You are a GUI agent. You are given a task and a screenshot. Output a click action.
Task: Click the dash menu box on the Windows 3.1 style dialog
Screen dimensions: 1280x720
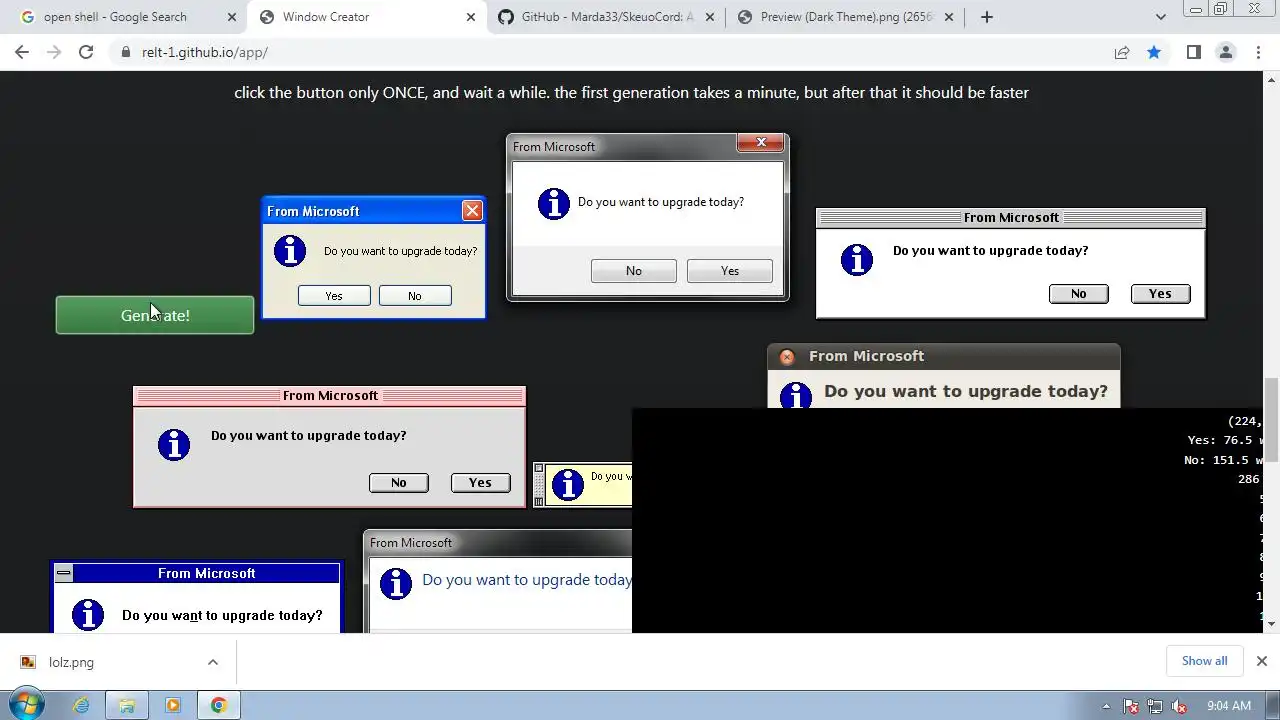point(64,573)
